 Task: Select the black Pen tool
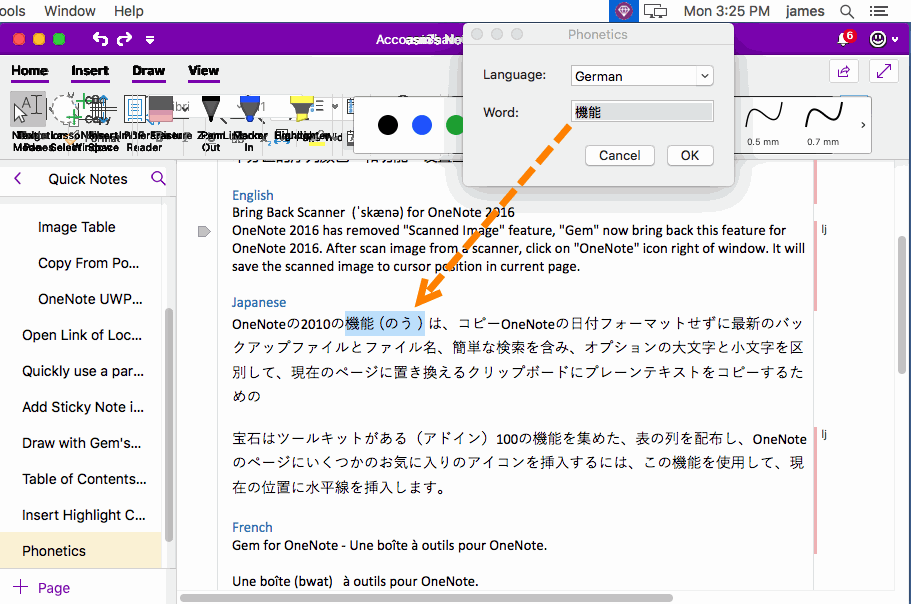click(x=210, y=109)
